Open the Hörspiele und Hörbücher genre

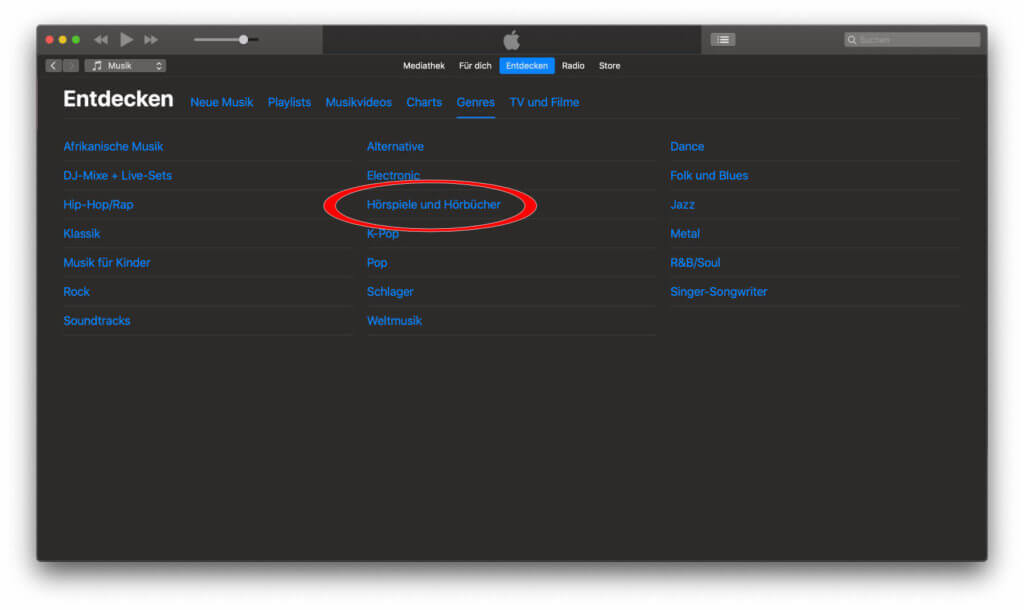click(433, 205)
